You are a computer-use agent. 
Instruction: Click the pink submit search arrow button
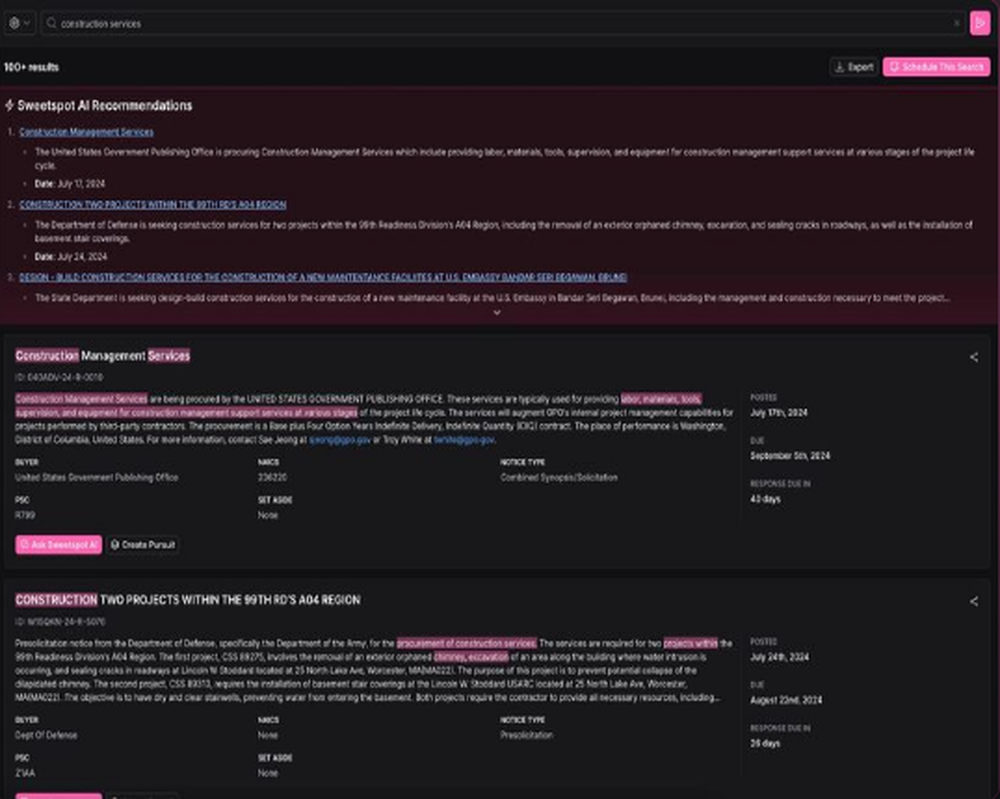click(x=980, y=23)
